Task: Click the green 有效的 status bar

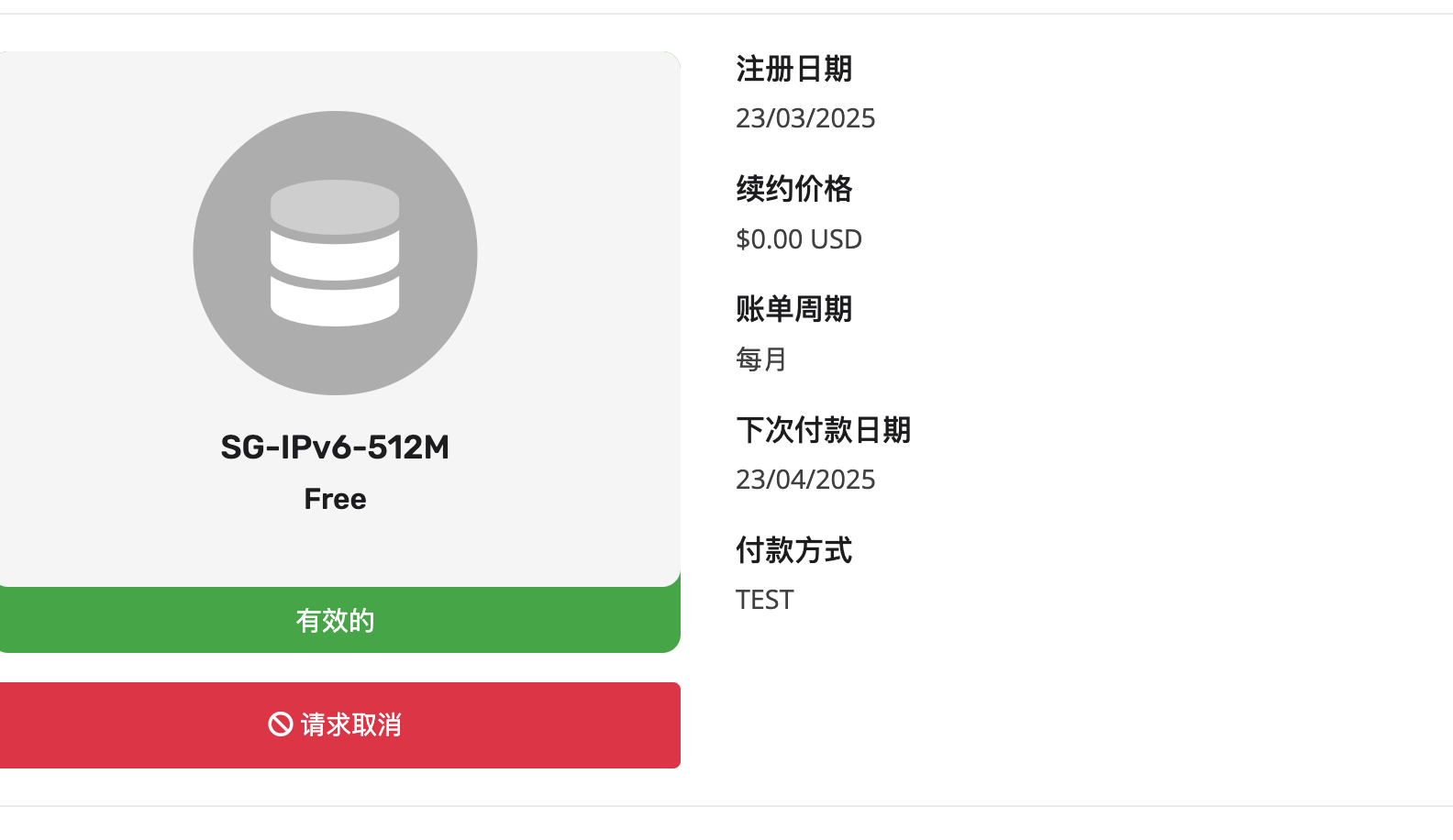Action: tap(335, 621)
